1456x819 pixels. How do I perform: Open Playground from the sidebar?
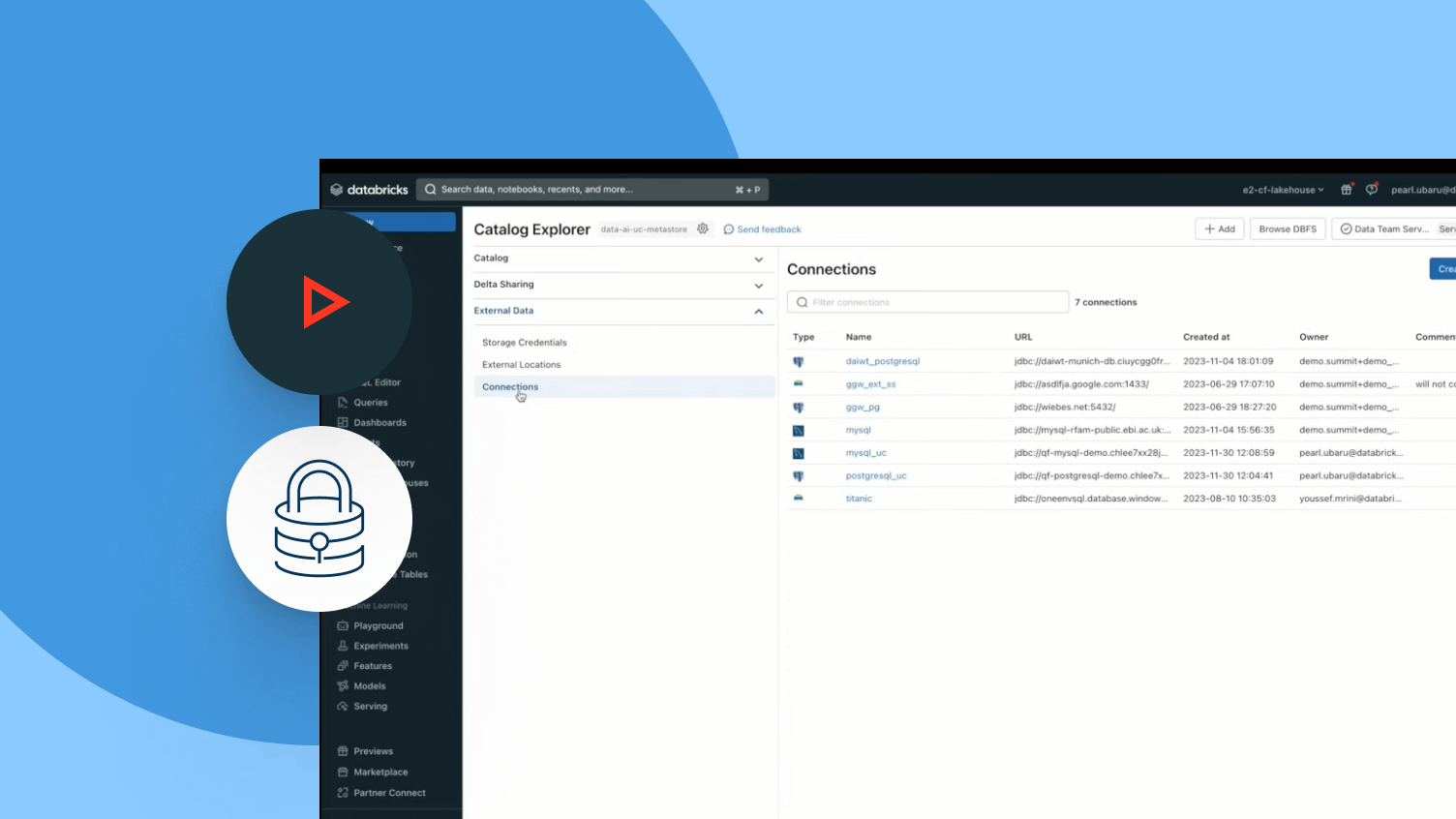378,626
